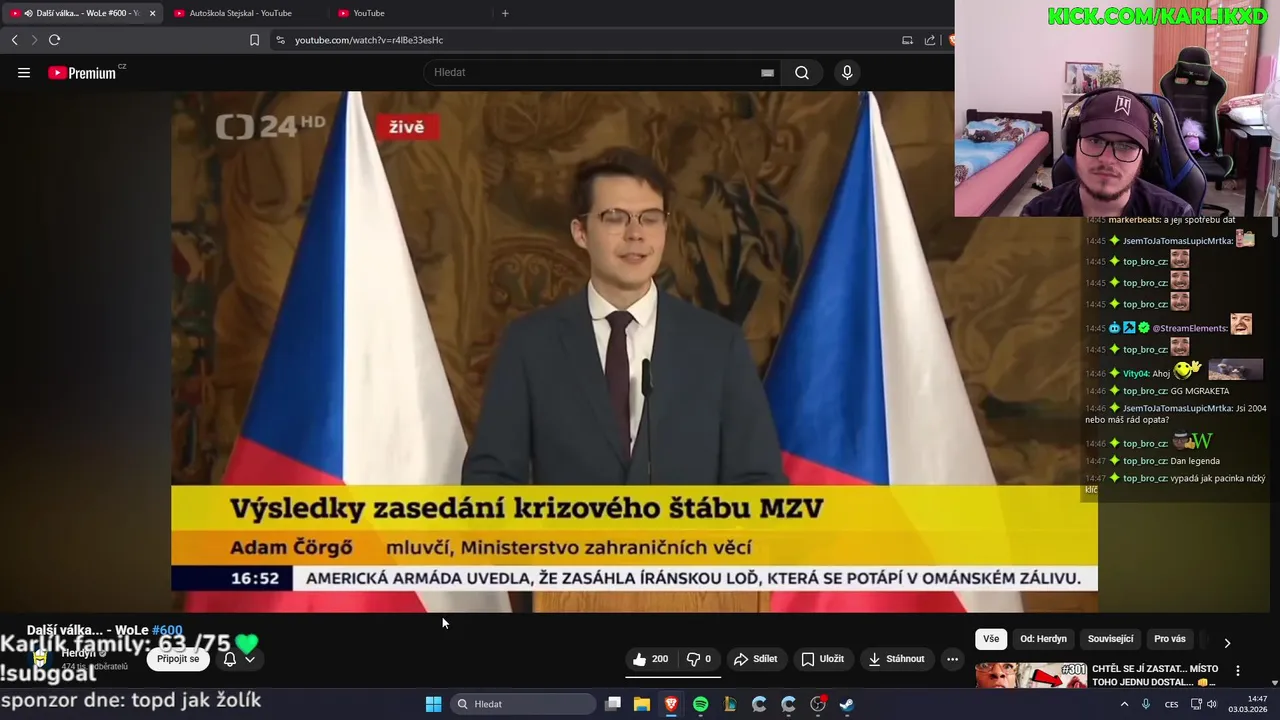
Task: Toggle the notification bell for Herdyn
Action: tap(229, 659)
